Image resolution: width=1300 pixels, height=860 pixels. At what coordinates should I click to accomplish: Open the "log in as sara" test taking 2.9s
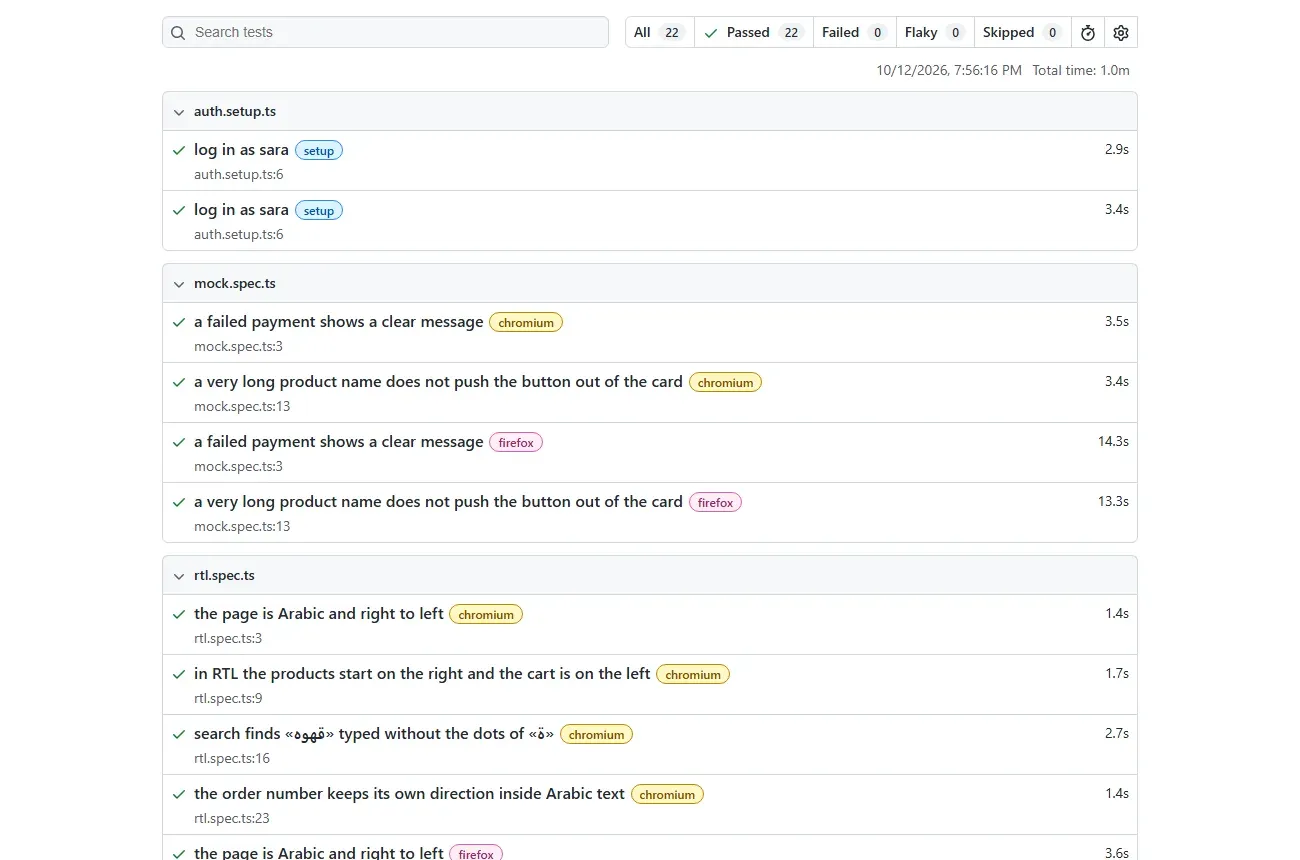(241, 150)
